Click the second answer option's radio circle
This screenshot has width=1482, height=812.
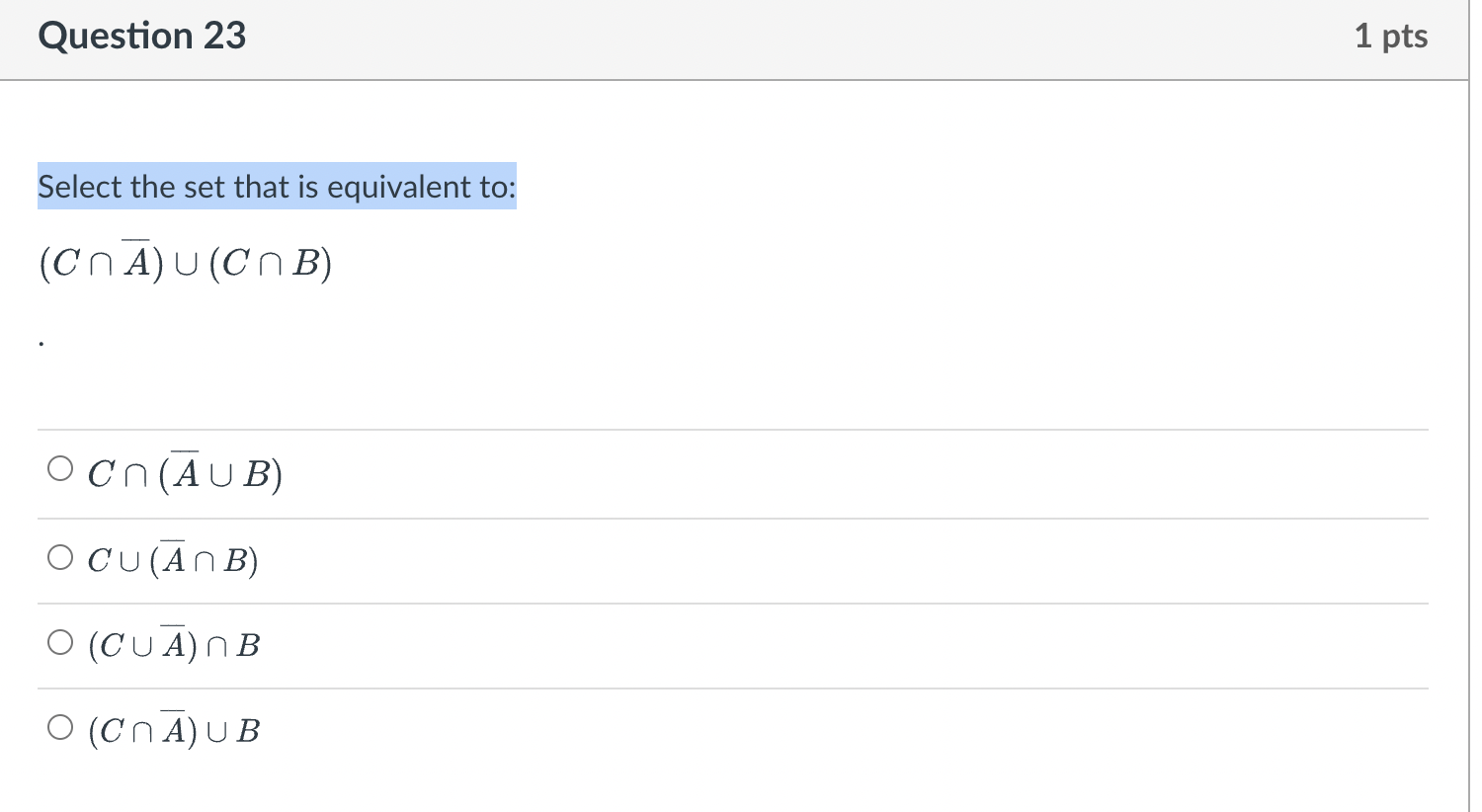click(59, 556)
